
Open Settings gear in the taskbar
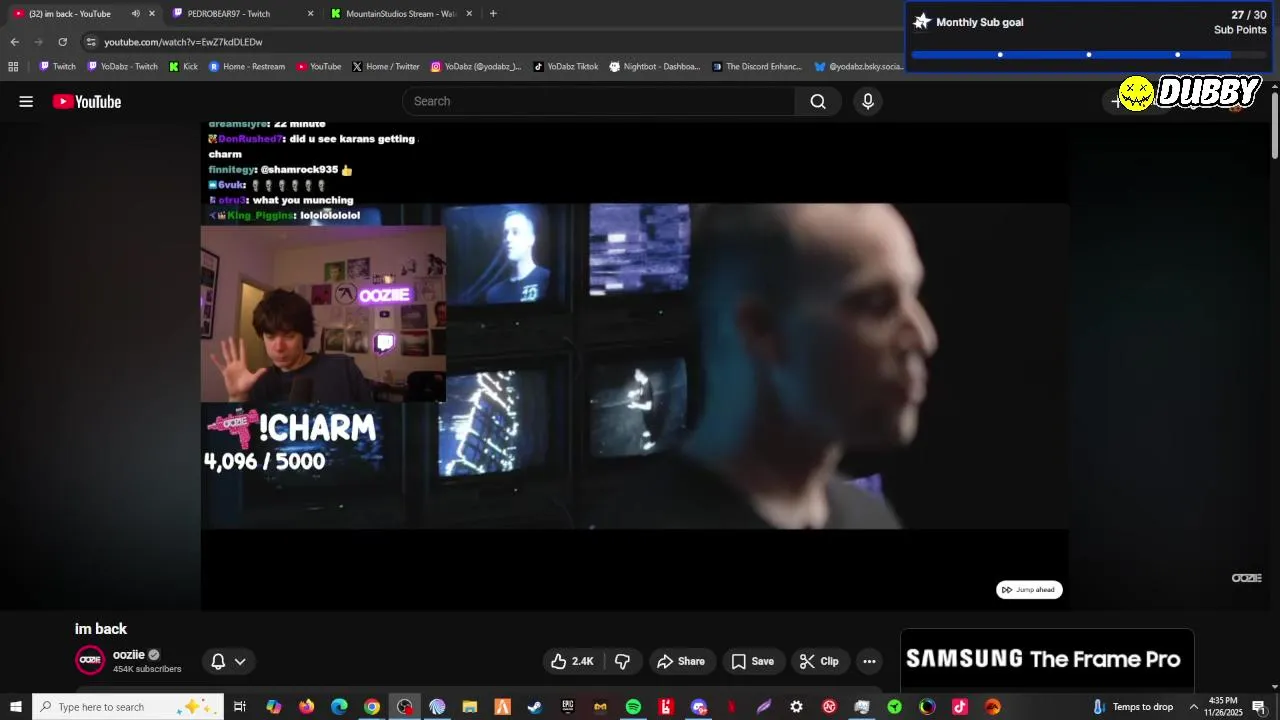796,707
